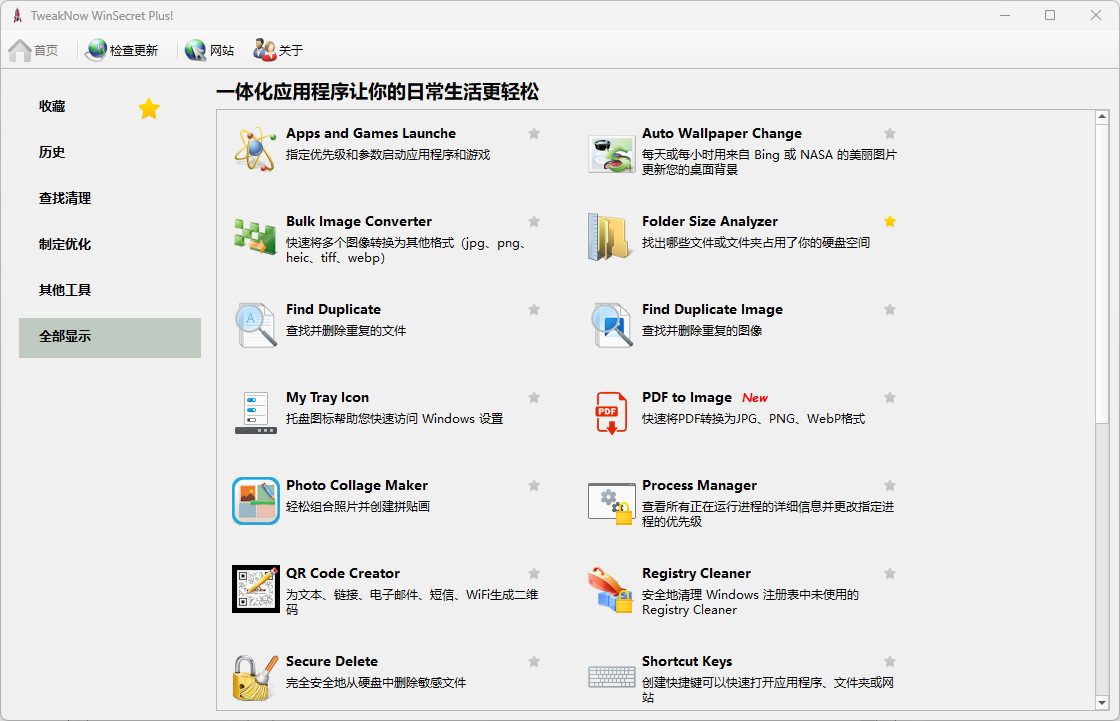
Task: Star the Find Duplicate Image tool
Action: pos(890,309)
